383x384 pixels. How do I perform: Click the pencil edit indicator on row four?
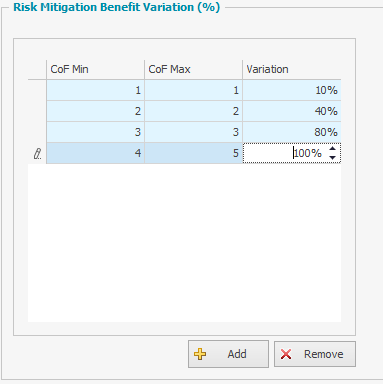(x=38, y=154)
